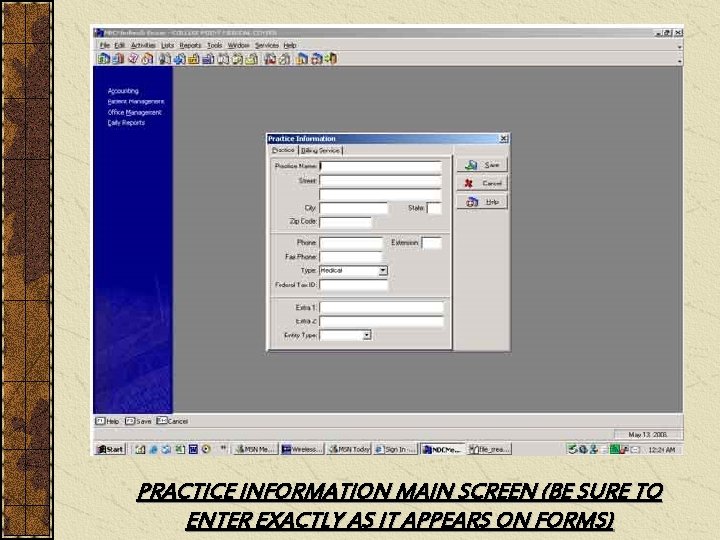Click the City input field
Viewport: 720px width, 540px height.
354,208
